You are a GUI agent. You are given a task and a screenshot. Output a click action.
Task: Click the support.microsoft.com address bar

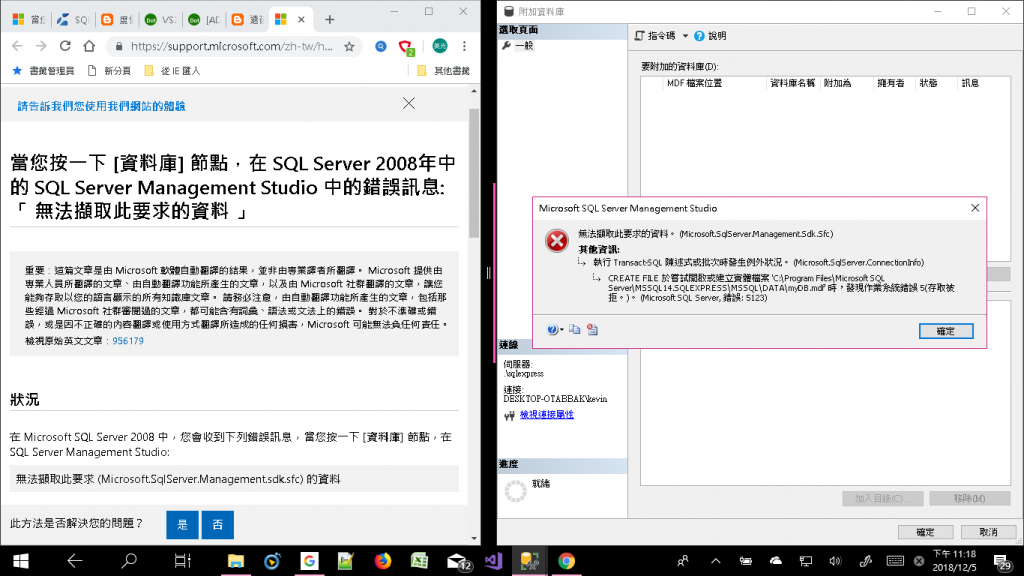pos(231,46)
